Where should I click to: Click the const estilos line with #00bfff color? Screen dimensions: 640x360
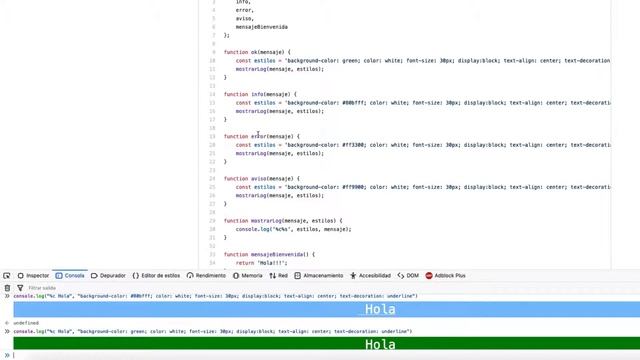[423, 103]
